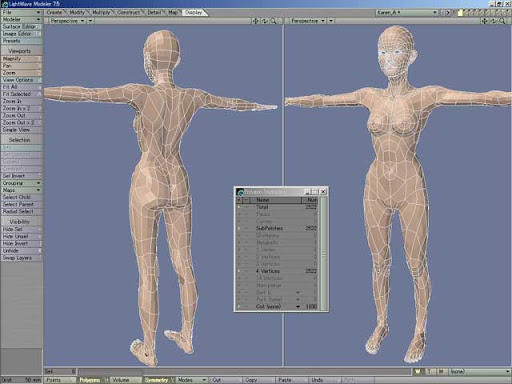Click the Fit All button
Image resolution: width=512 pixels, height=384 pixels.
21,87
